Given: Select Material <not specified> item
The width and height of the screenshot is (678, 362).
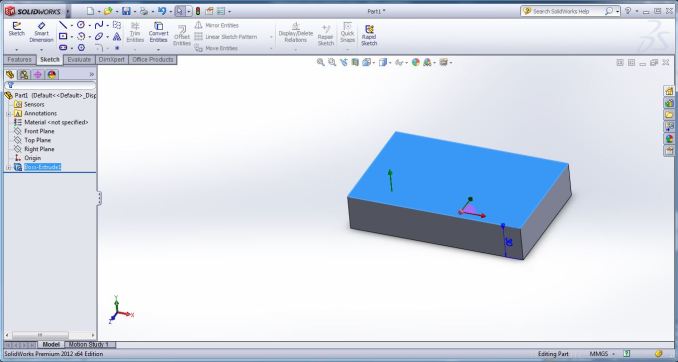Looking at the screenshot, I should tap(56, 122).
